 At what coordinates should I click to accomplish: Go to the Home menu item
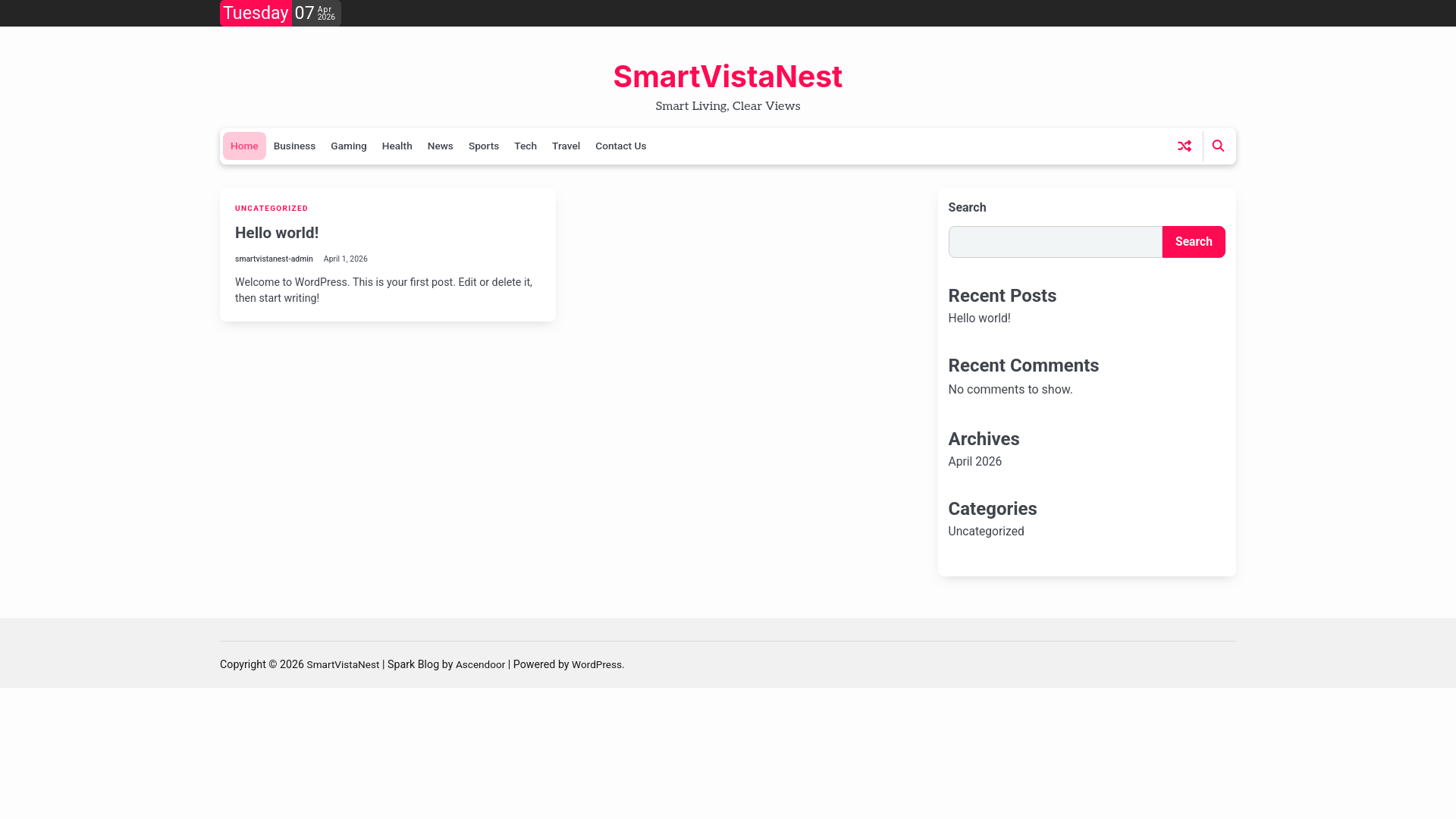click(244, 146)
